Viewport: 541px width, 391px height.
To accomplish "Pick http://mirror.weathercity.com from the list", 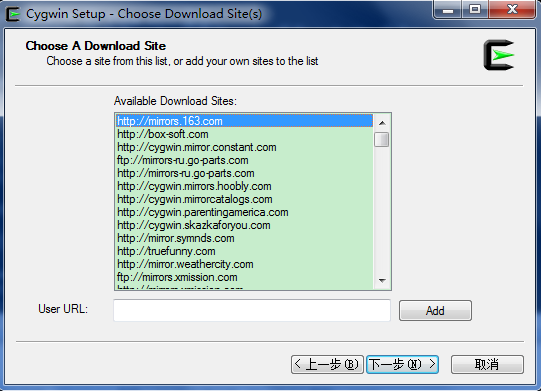I will pyautogui.click(x=244, y=264).
